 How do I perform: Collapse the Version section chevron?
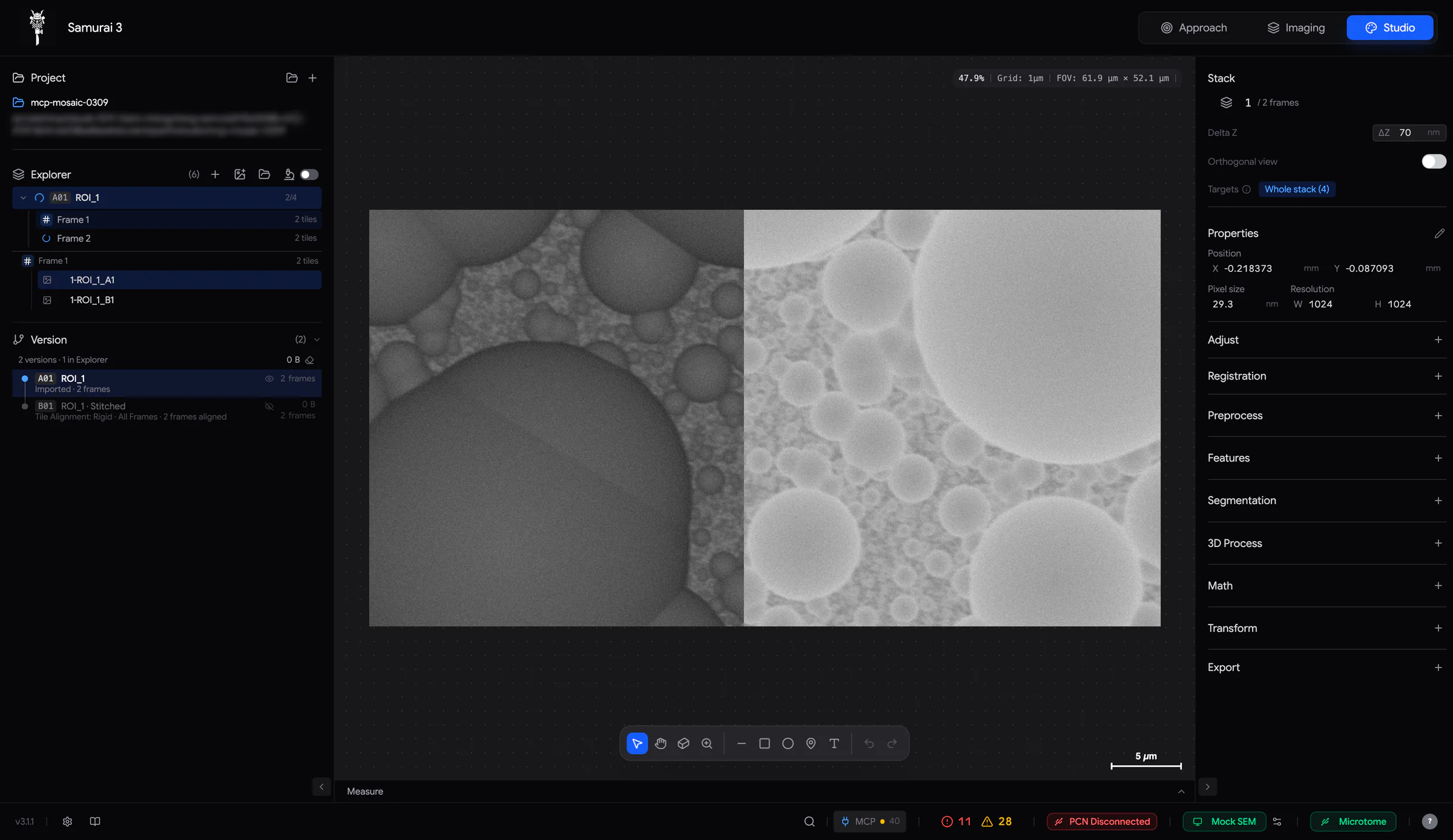click(x=317, y=340)
